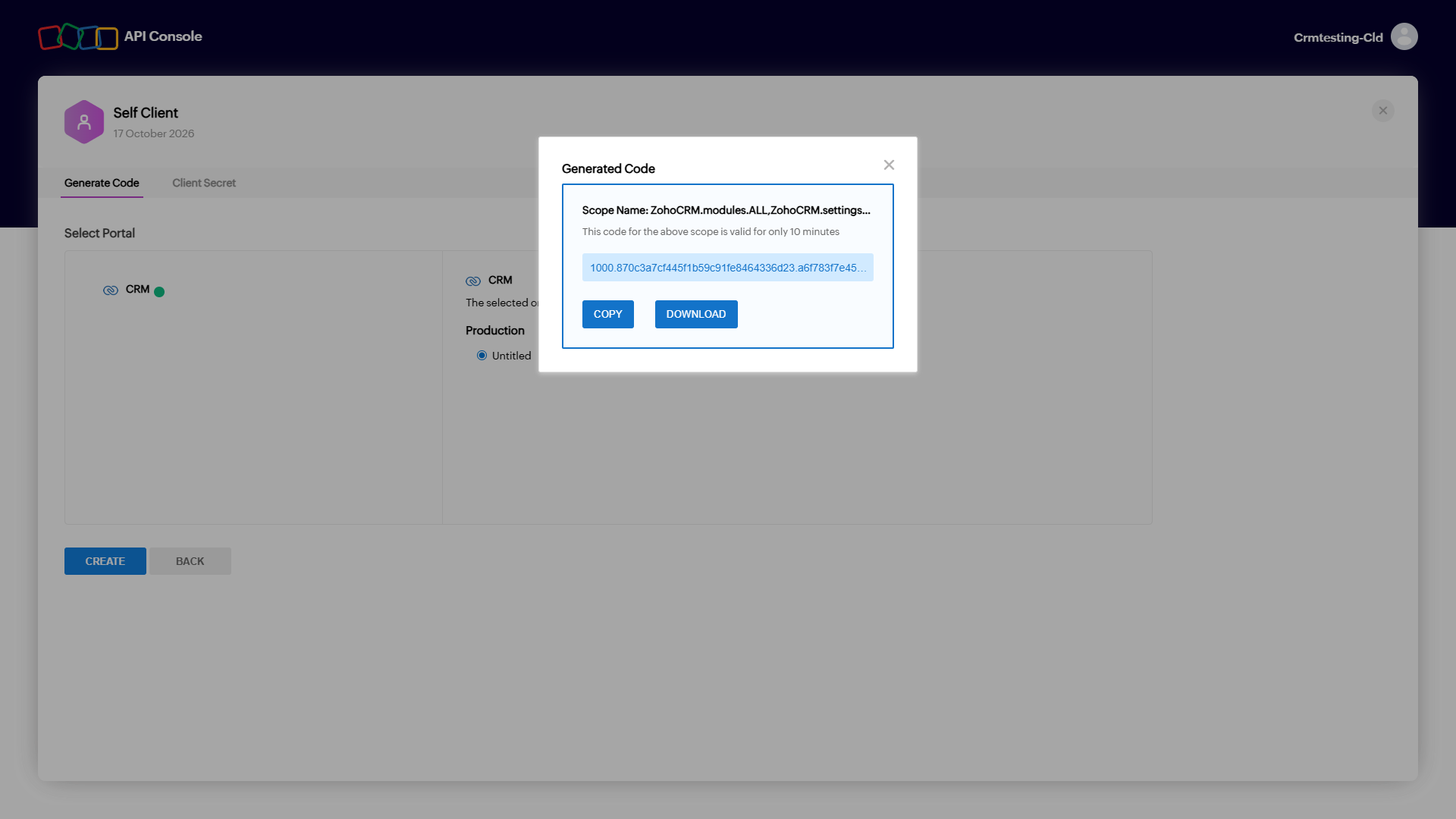This screenshot has width=1456, height=819.
Task: Select the generated code text field
Action: [x=728, y=268]
